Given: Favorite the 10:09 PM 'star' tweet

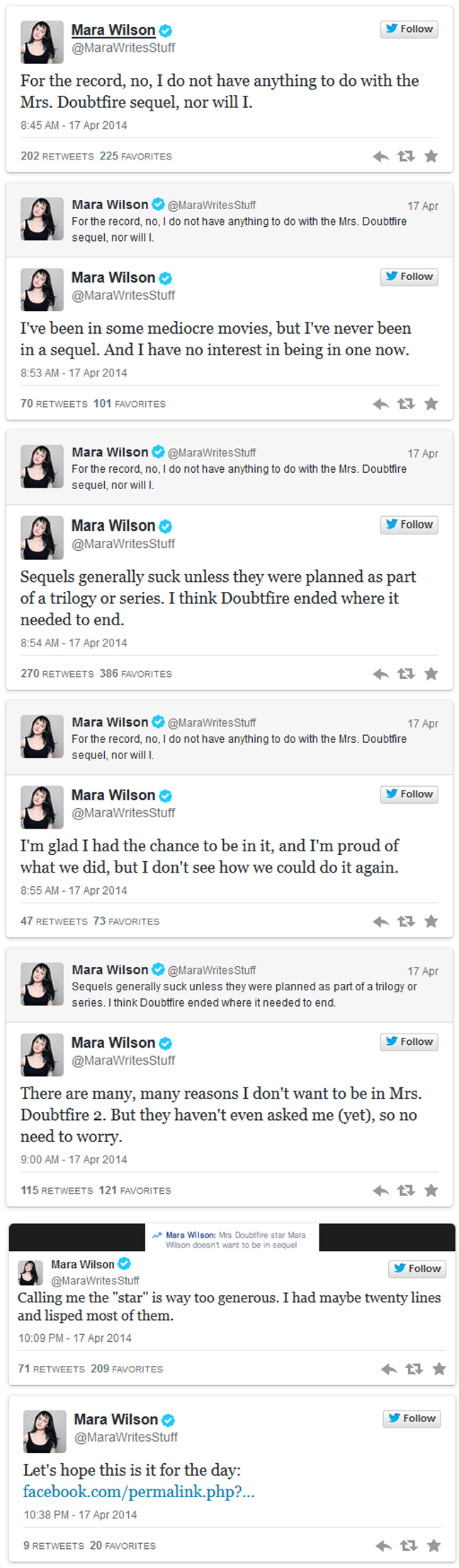Looking at the screenshot, I should tap(439, 1369).
